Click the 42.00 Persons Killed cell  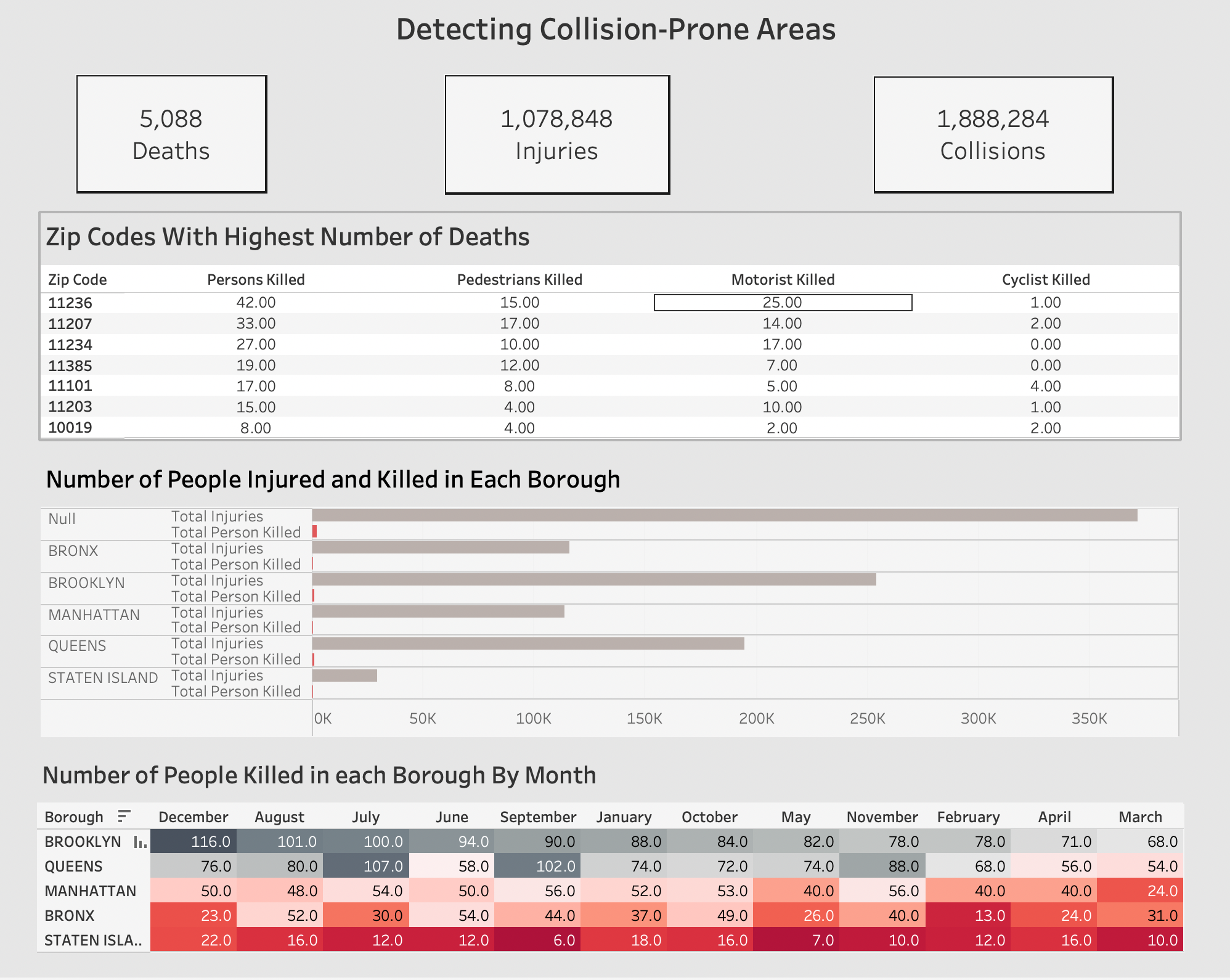[x=256, y=303]
